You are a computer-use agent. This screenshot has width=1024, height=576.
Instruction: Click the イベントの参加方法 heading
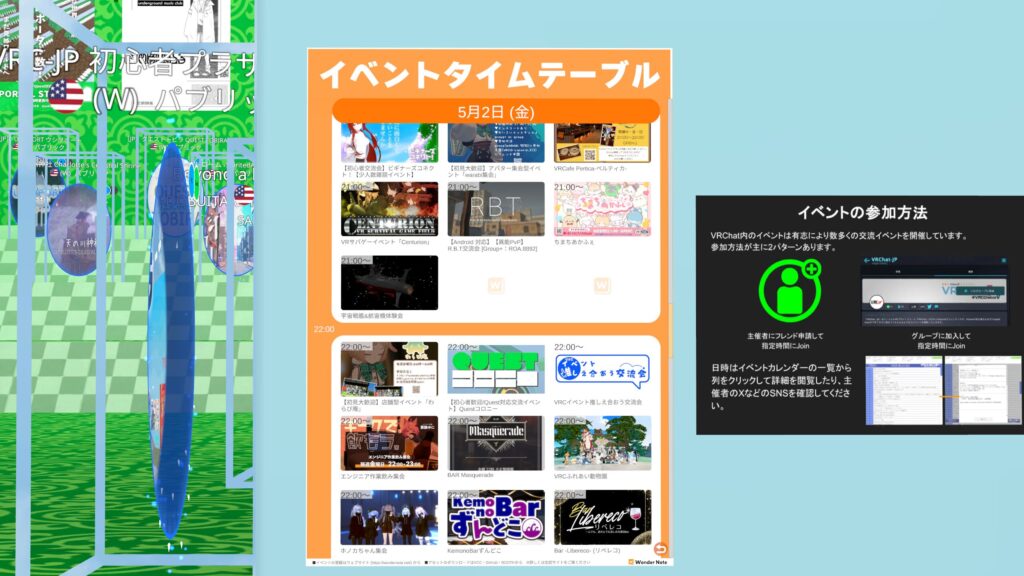[862, 213]
